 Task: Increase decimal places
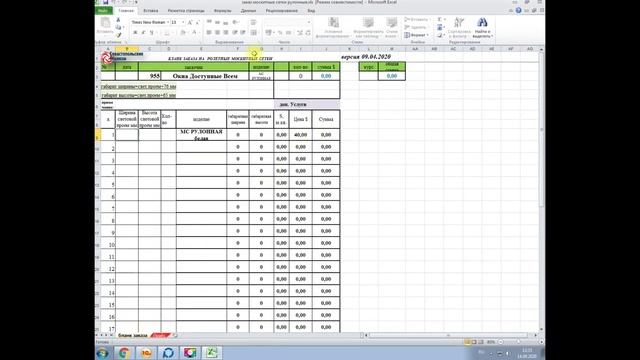tap(300, 33)
